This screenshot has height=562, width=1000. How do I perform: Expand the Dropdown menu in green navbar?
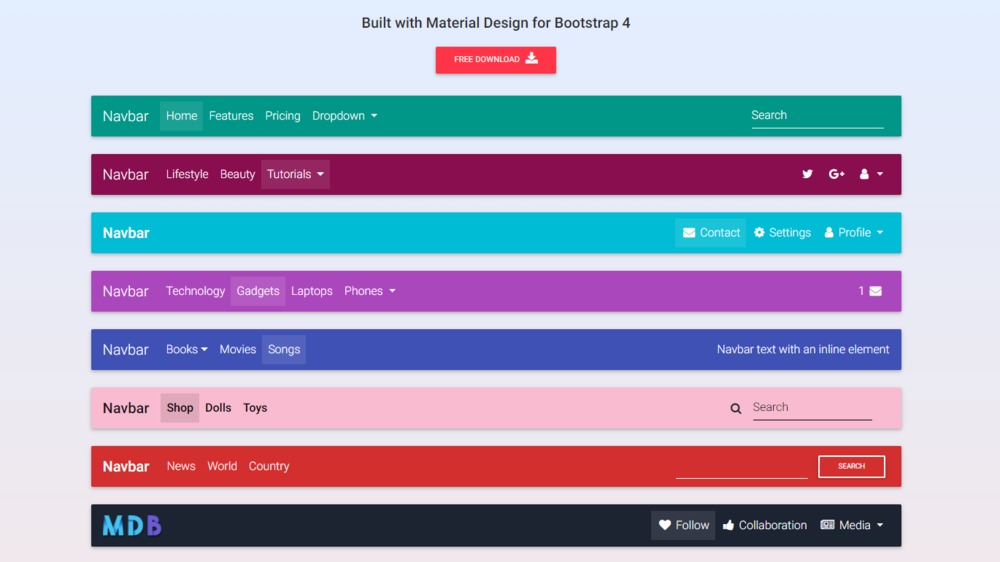click(x=344, y=116)
